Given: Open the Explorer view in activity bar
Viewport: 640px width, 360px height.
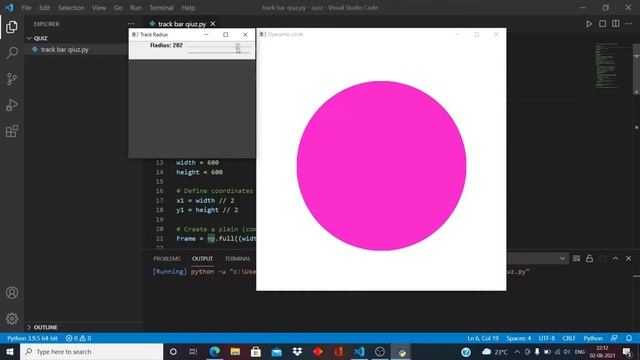Looking at the screenshot, I should pos(12,27).
